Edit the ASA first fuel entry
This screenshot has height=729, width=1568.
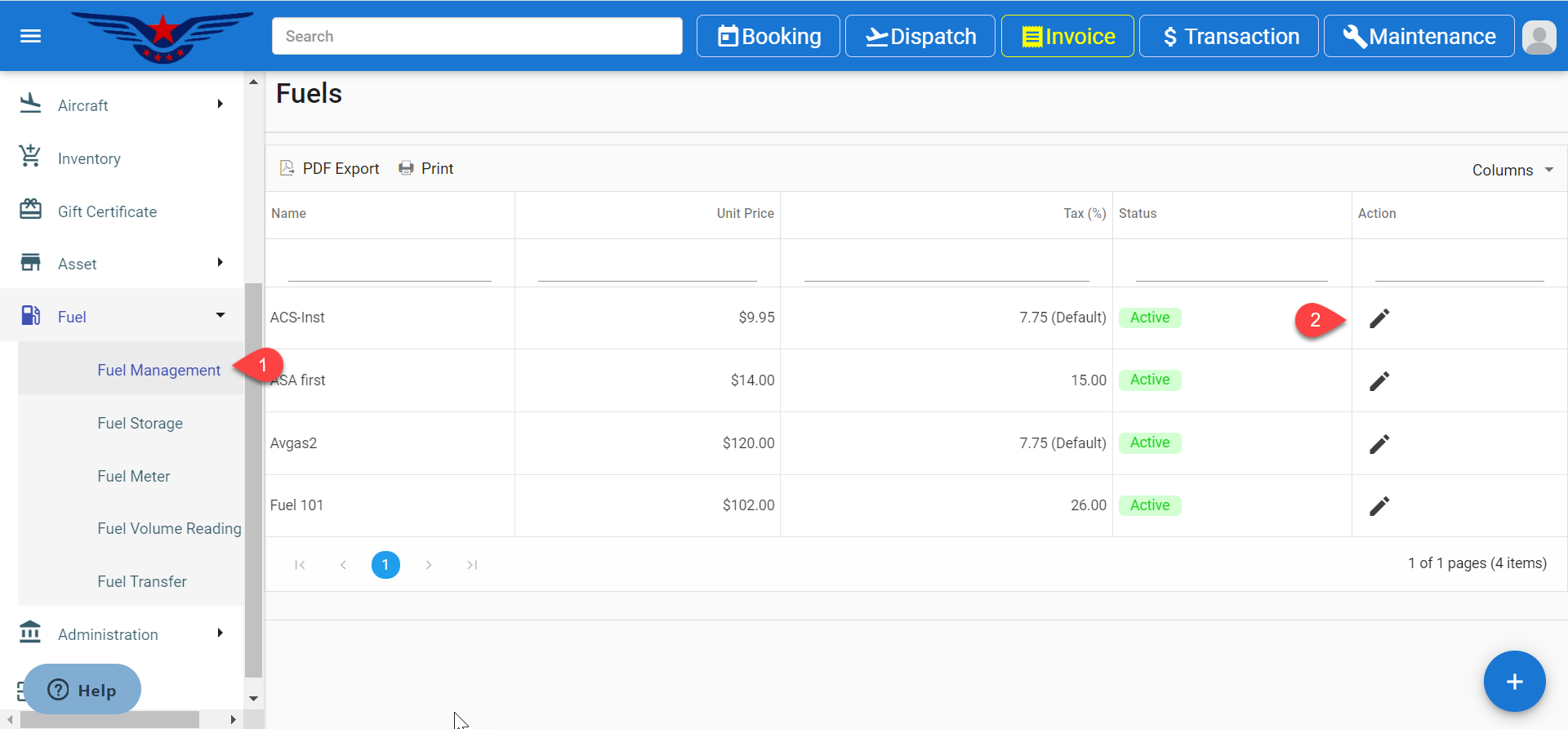pos(1379,381)
